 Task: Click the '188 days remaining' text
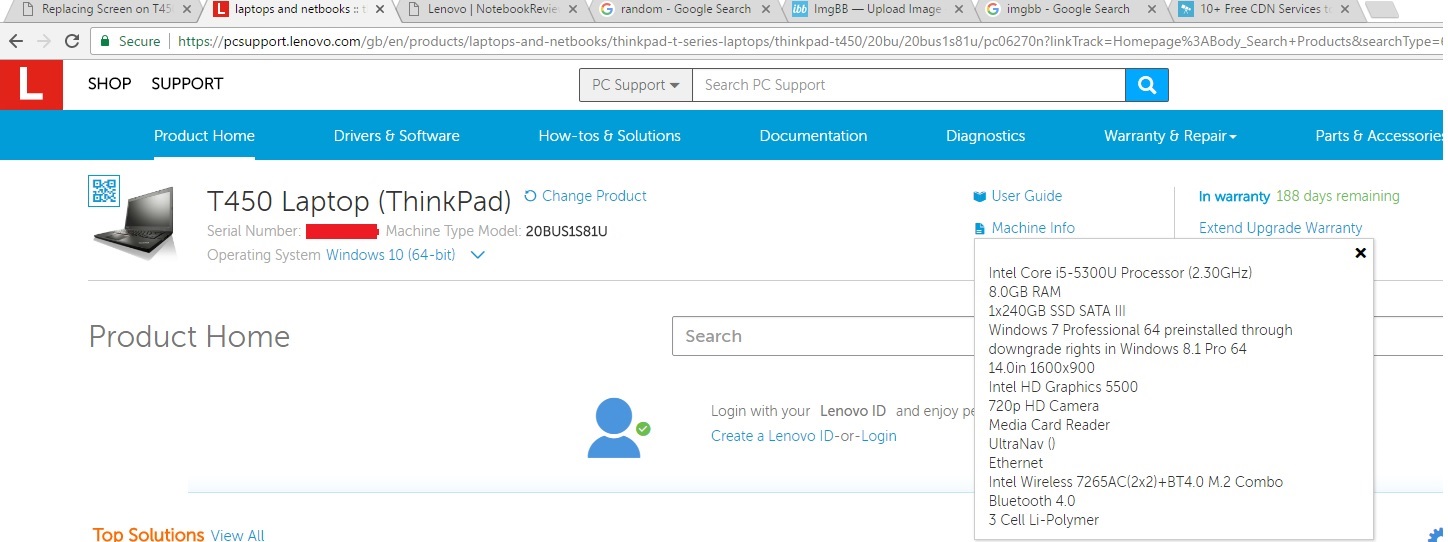click(1338, 197)
